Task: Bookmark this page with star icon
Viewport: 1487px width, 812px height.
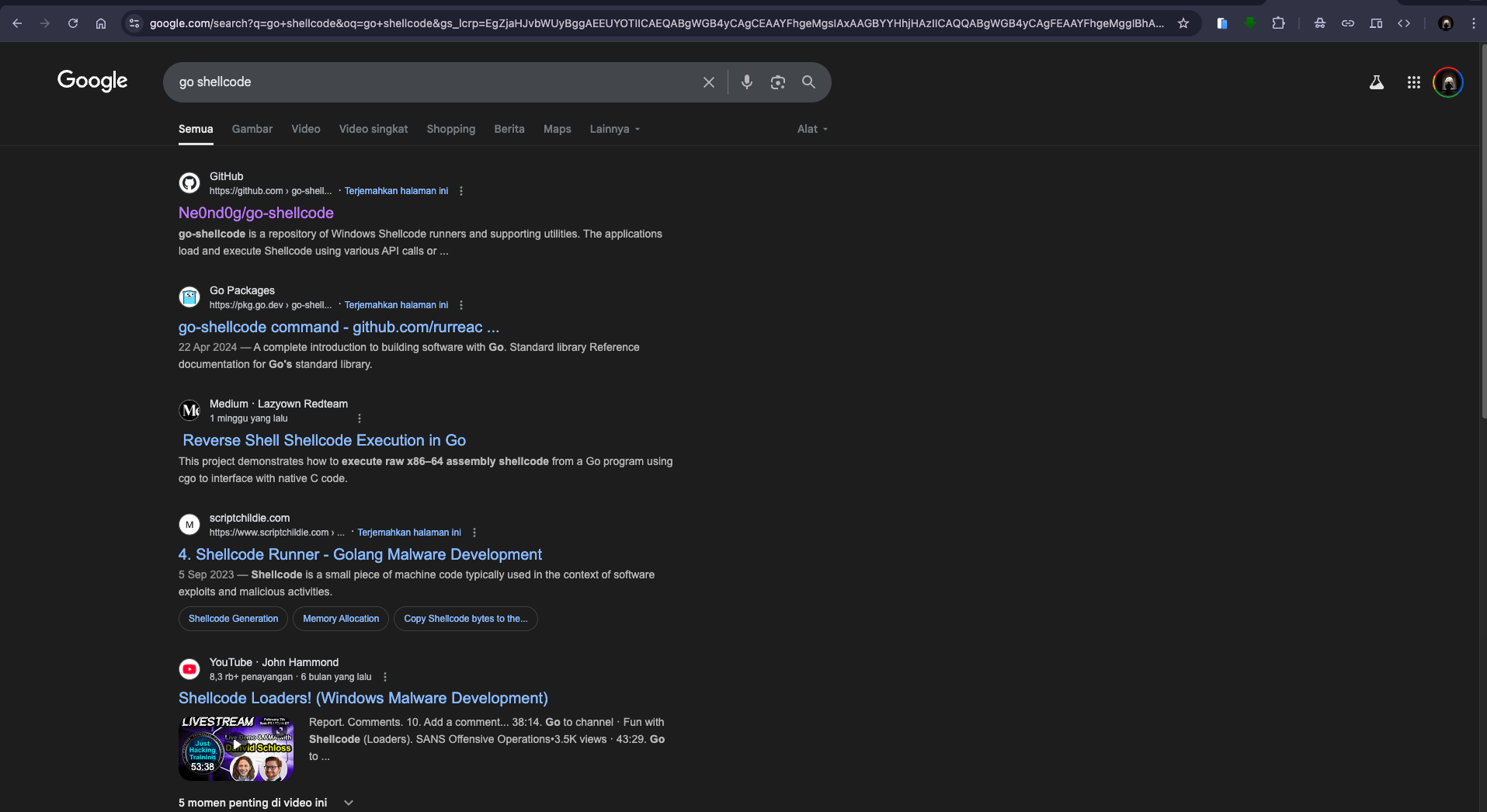Action: click(x=1183, y=23)
